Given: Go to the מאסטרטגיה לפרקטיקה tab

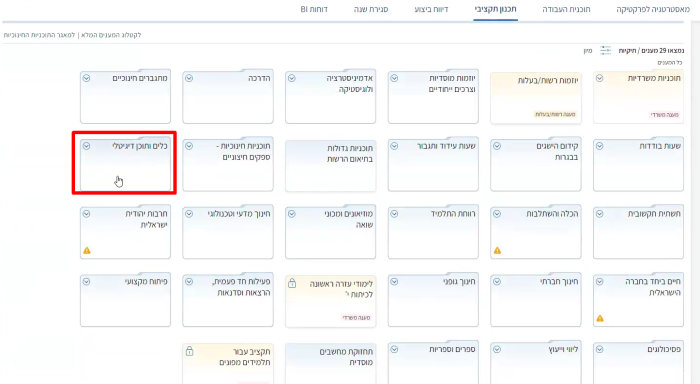Looking at the screenshot, I should tap(653, 9).
